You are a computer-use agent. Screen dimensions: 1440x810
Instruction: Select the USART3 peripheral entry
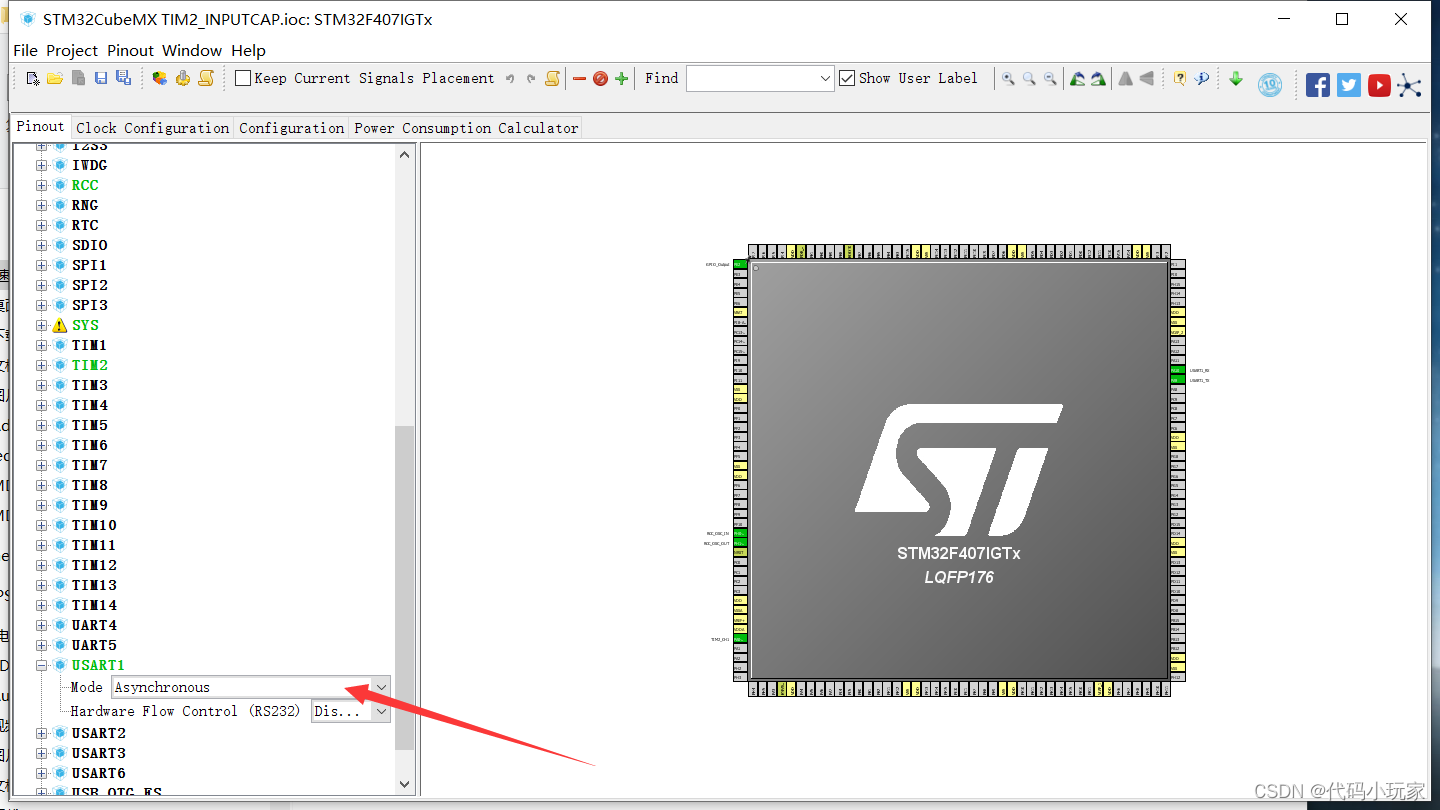point(98,753)
